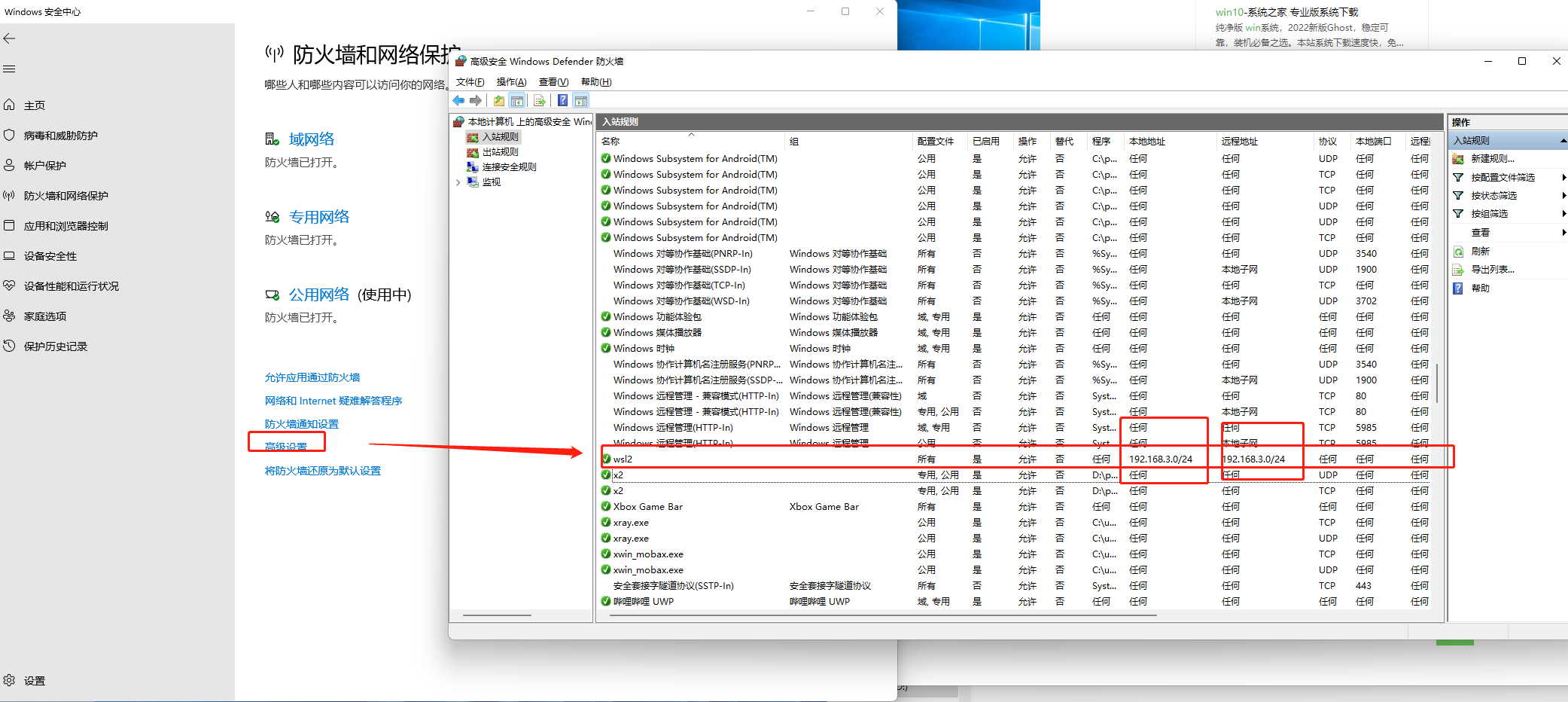Click the New Rule icon in the actions pane
Viewport: 1568px width, 702px height.
click(x=1458, y=159)
